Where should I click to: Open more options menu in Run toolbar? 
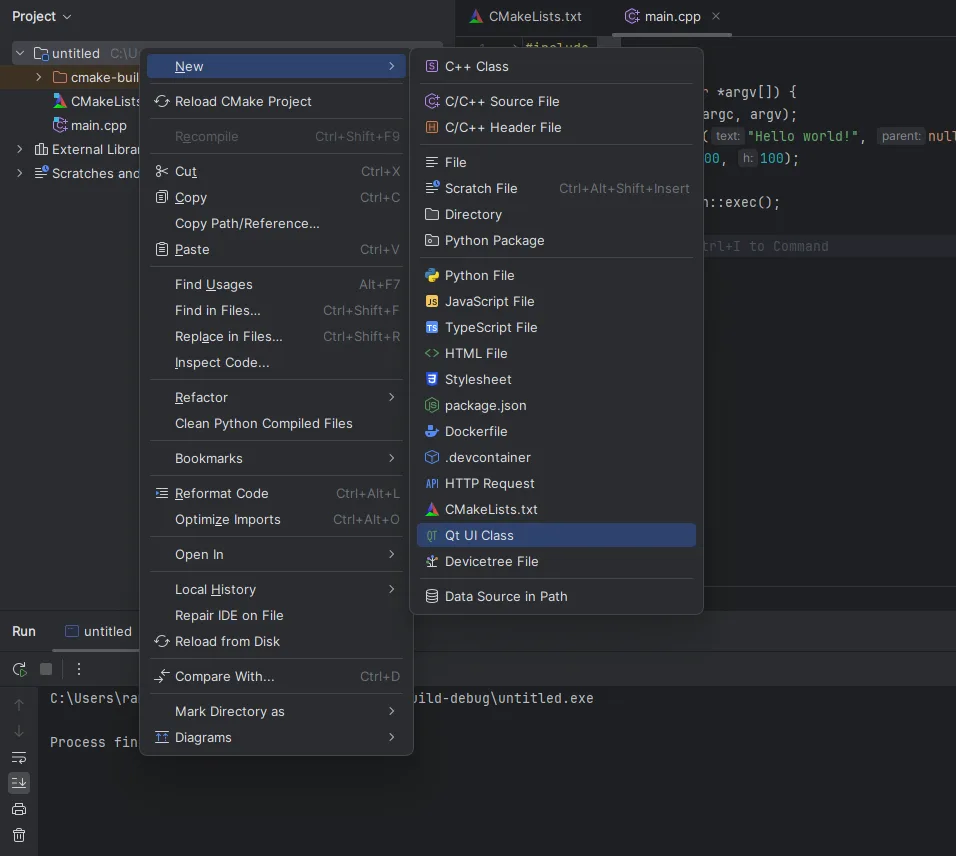tap(79, 669)
